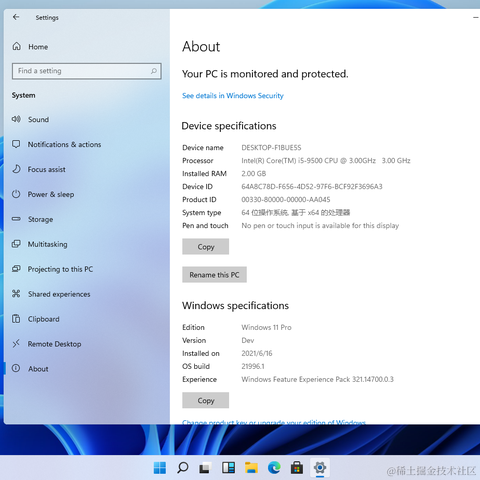480x480 pixels.
Task: Select device name DESKTOP-F1BUESS text
Action: tap(271, 148)
